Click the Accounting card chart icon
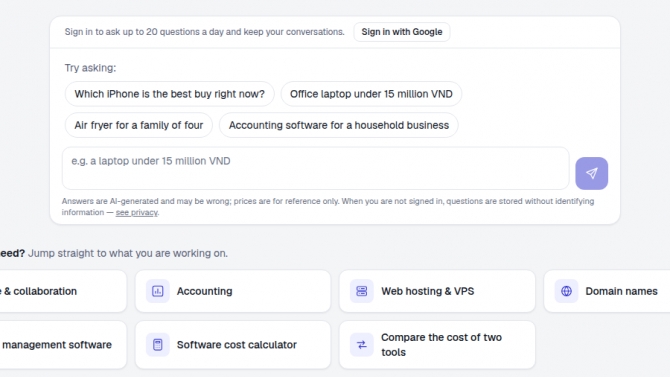Viewport: 670px width, 377px height. tap(158, 291)
